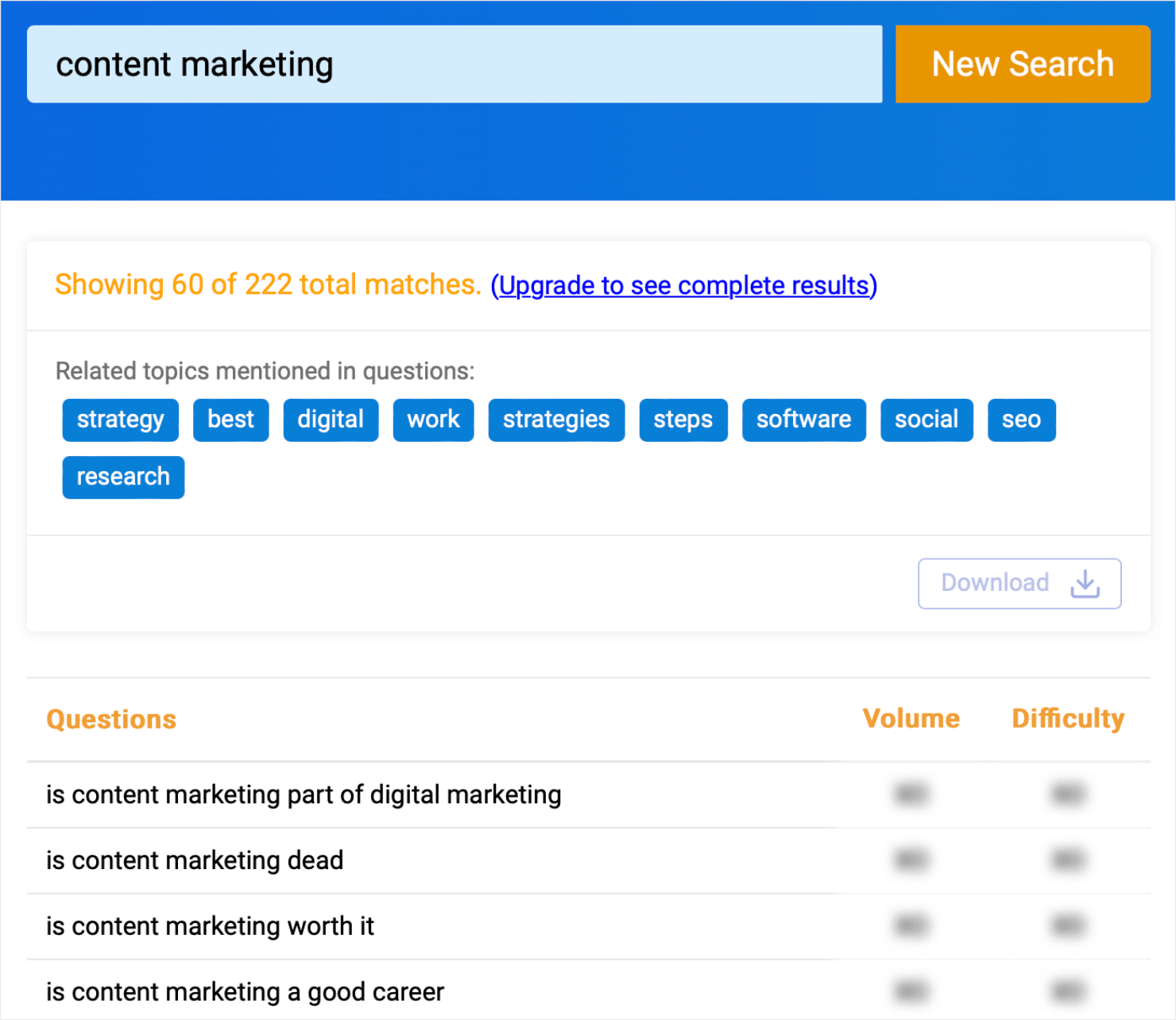Select the steps topic tag
This screenshot has width=1176, height=1020.
point(683,419)
